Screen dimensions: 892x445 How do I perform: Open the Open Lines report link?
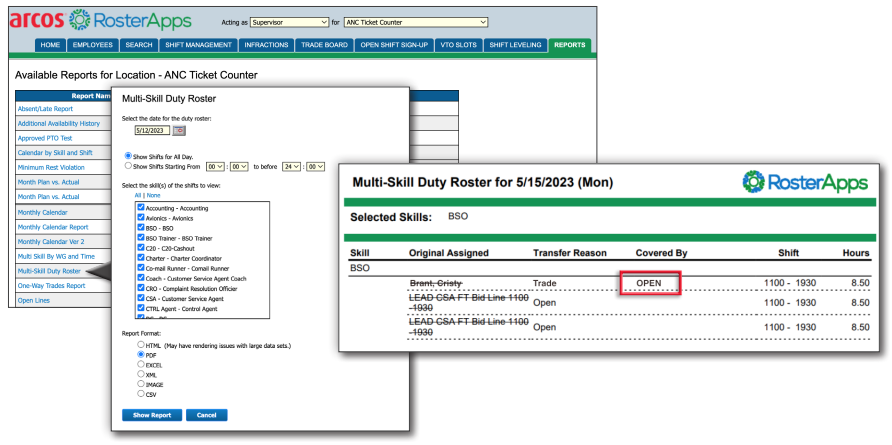pyautogui.click(x=34, y=300)
